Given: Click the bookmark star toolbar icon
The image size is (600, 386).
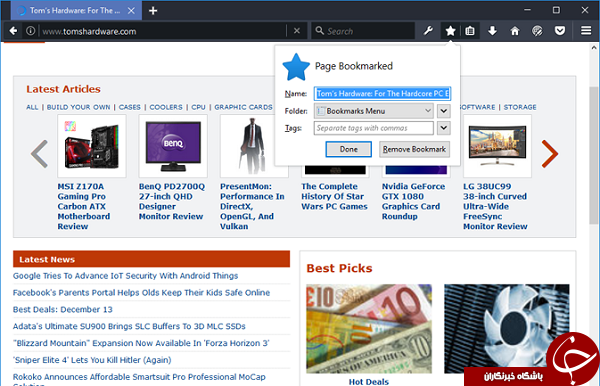Looking at the screenshot, I should 450,31.
